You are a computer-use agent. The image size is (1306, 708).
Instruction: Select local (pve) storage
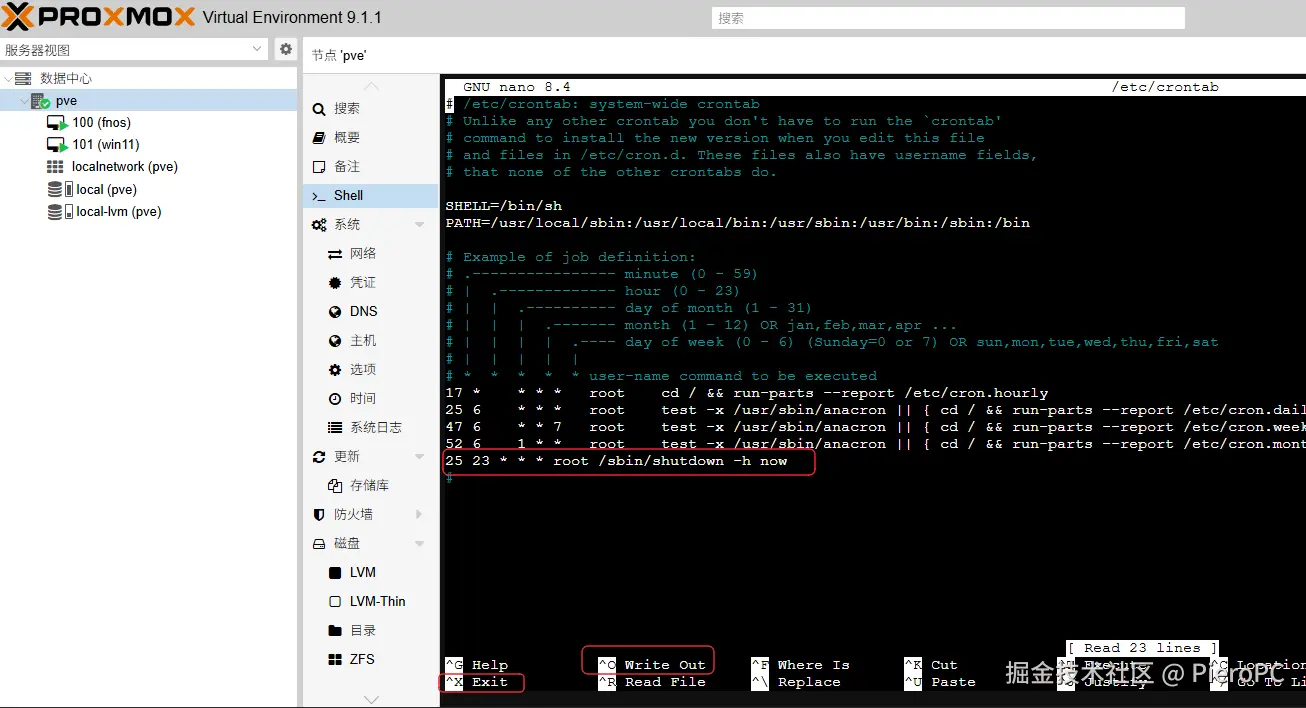click(x=106, y=189)
